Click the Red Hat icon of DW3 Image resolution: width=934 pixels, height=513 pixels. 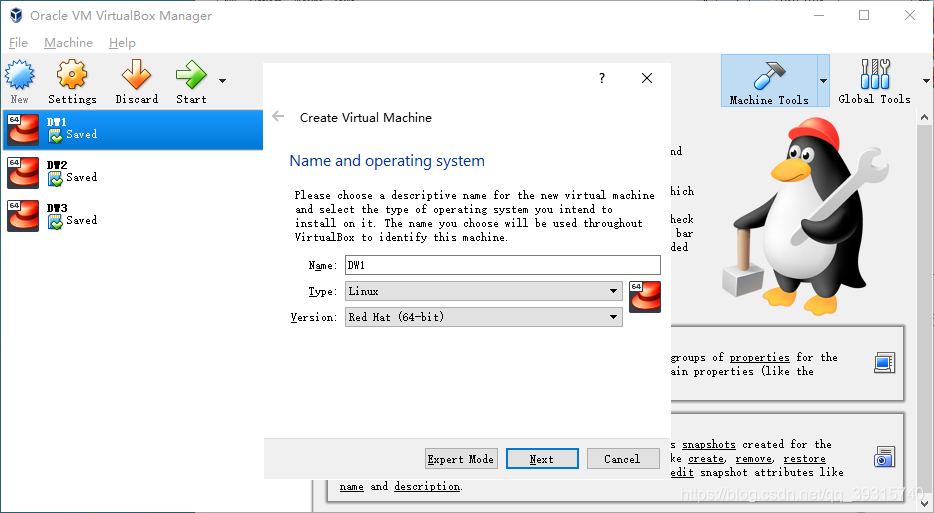(x=23, y=216)
